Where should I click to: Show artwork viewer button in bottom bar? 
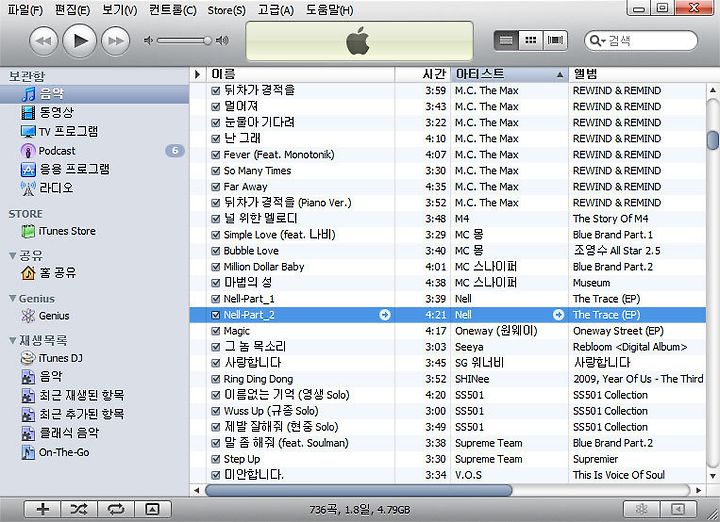point(152,509)
